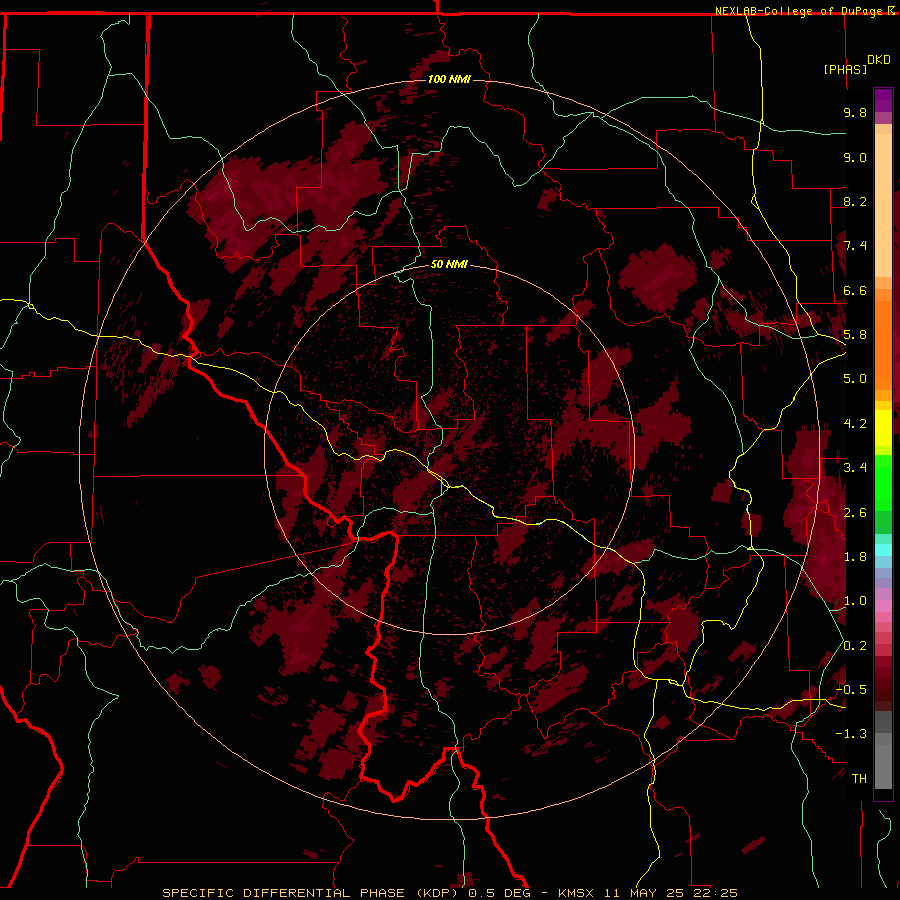Click the cyan segment of the color scale
The height and width of the screenshot is (900, 900).
[x=883, y=550]
